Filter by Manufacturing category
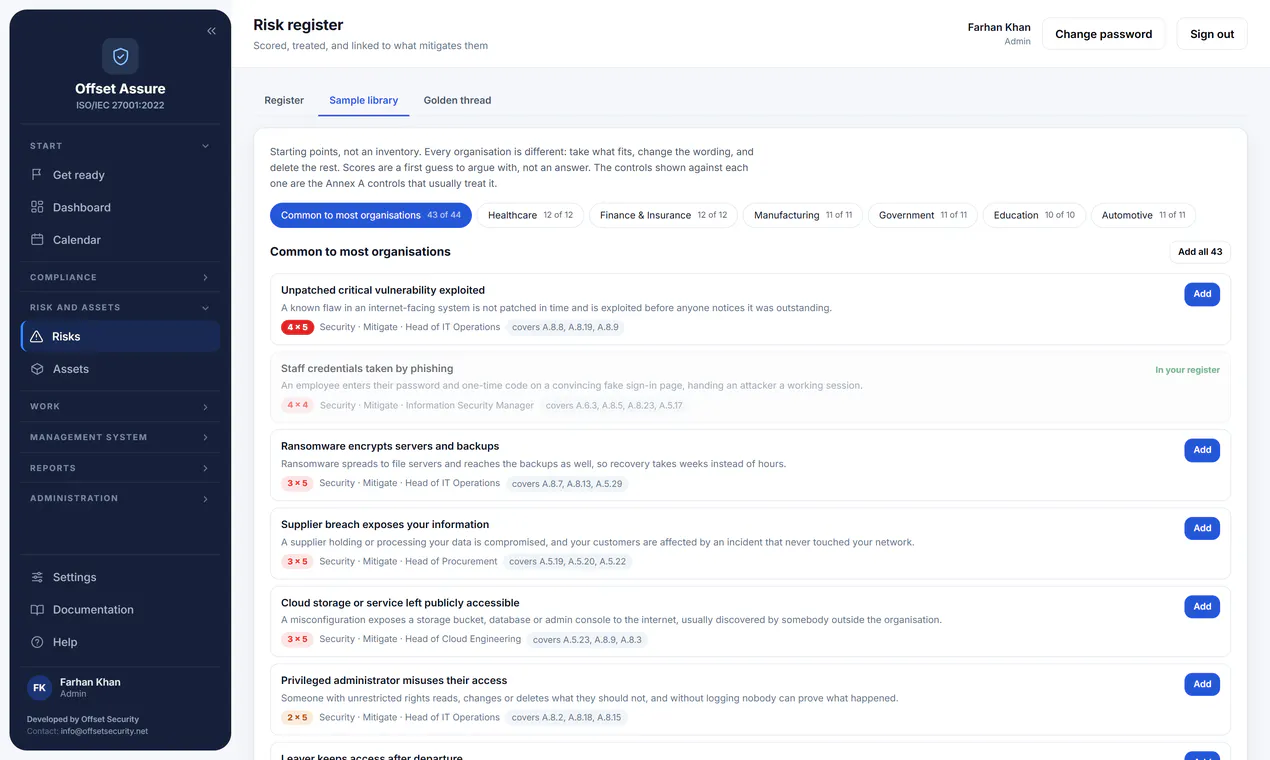This screenshot has height=760, width=1270. coord(803,215)
